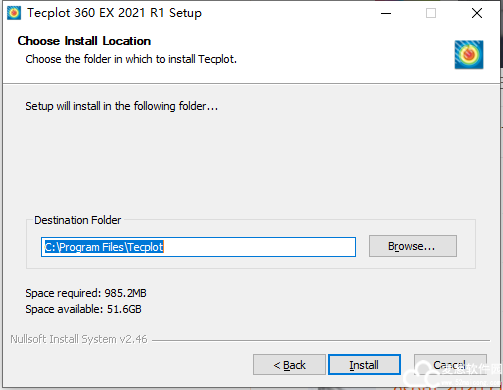Screen dimensions: 503x390
Task: Close the Tecplot 360 EX Setup window
Action: (x=477, y=13)
